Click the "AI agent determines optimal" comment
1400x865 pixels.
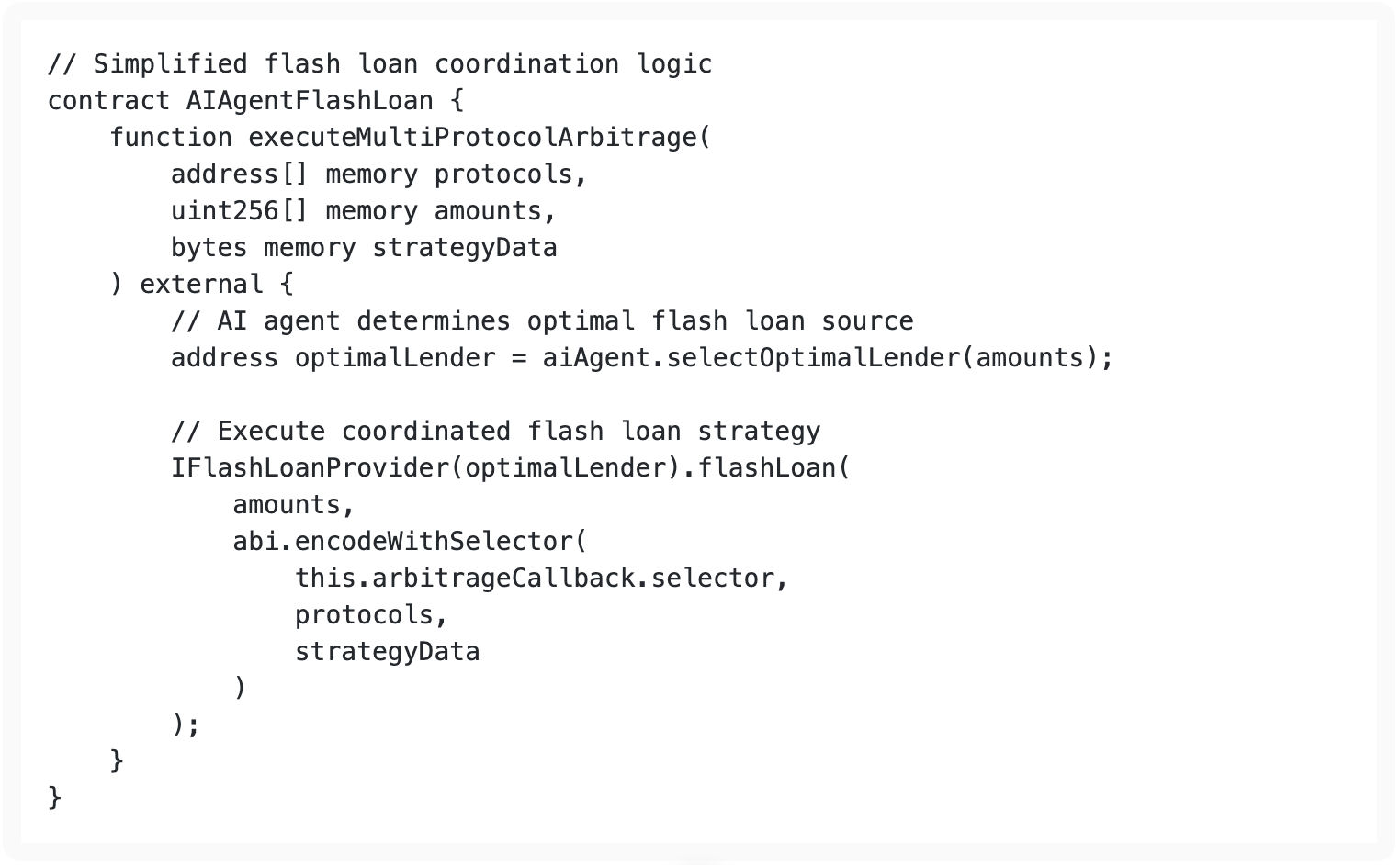pos(542,321)
